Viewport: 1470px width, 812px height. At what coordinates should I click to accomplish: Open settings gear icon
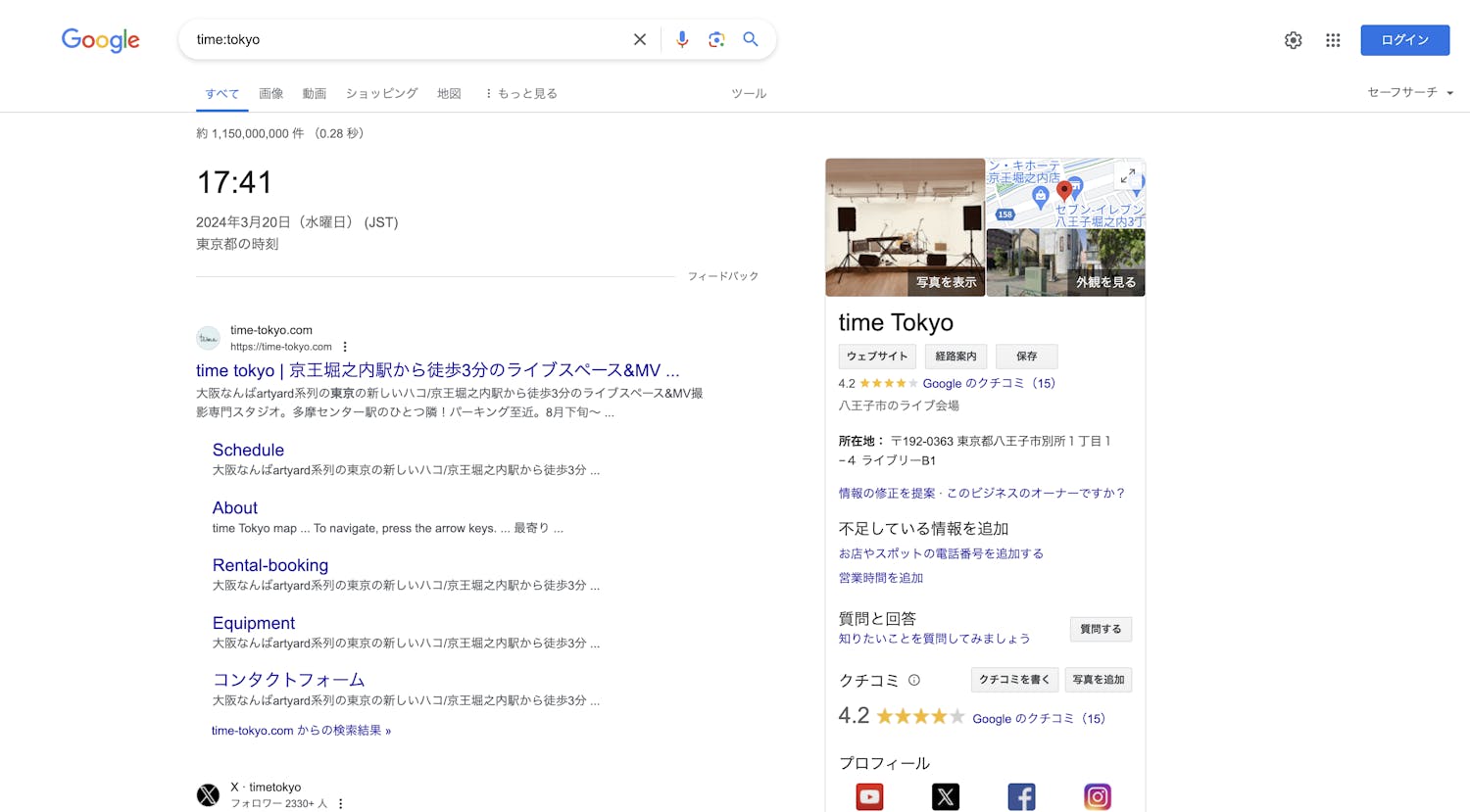coord(1294,40)
